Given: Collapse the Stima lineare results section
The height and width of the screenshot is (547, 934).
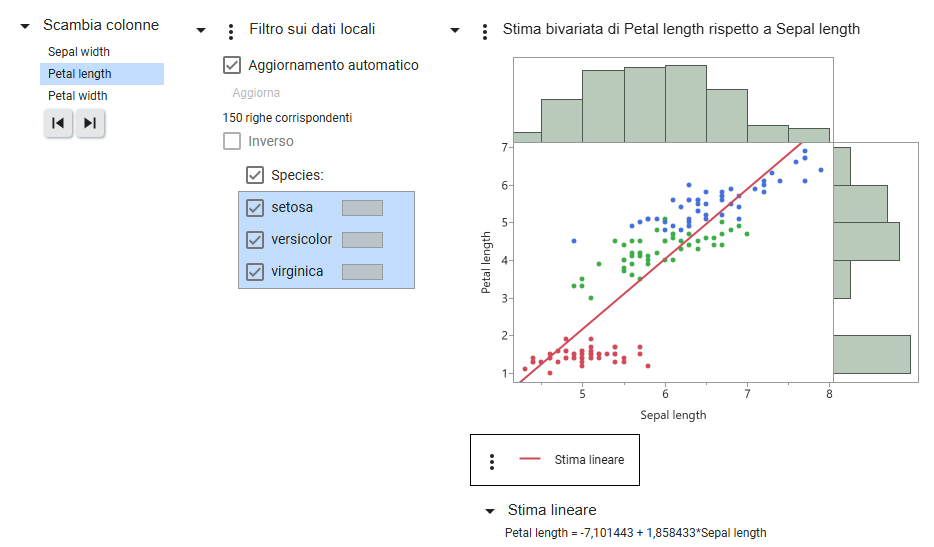Looking at the screenshot, I should pyautogui.click(x=490, y=511).
